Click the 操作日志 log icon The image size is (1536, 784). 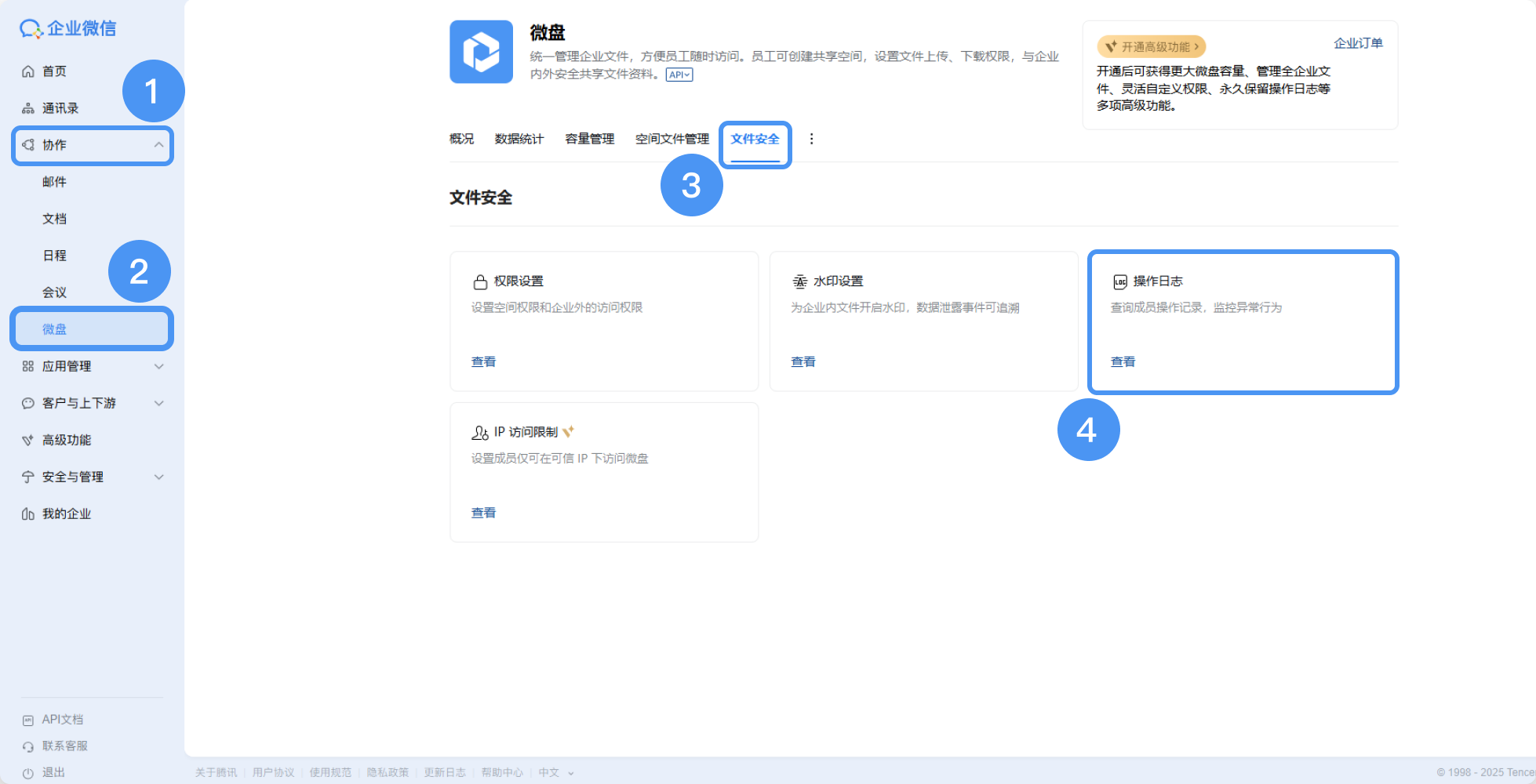[x=1120, y=281]
